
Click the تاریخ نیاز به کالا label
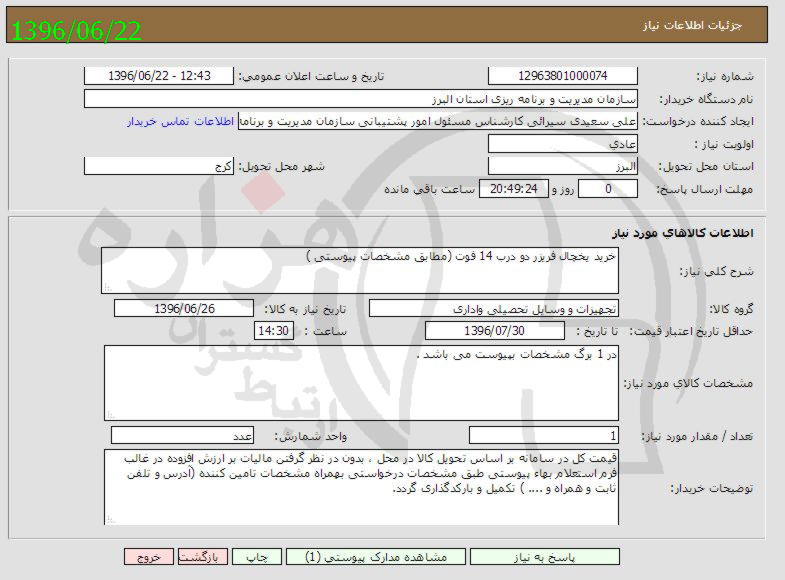tap(305, 309)
